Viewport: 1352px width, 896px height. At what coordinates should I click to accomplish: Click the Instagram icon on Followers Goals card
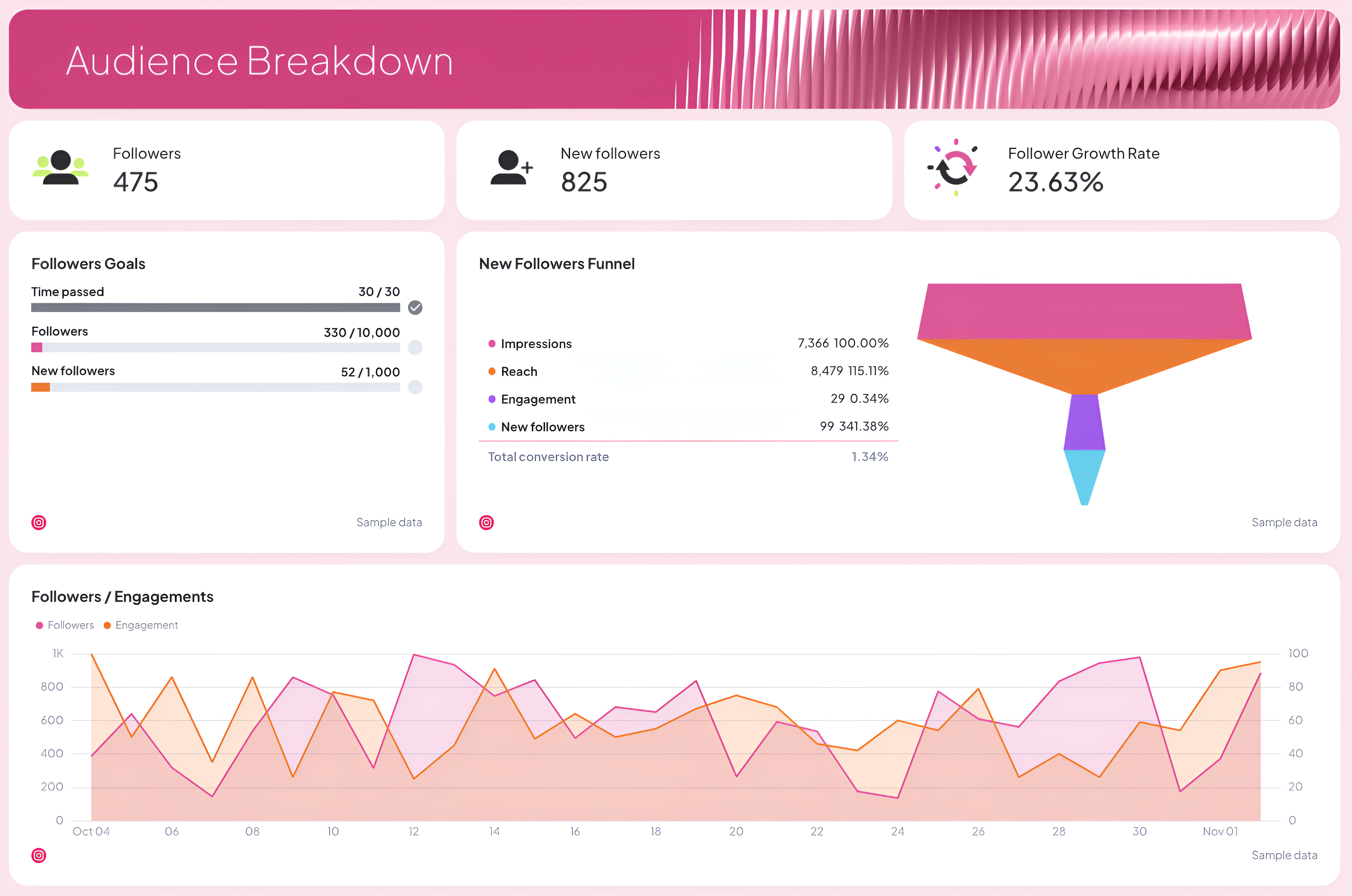coord(38,522)
